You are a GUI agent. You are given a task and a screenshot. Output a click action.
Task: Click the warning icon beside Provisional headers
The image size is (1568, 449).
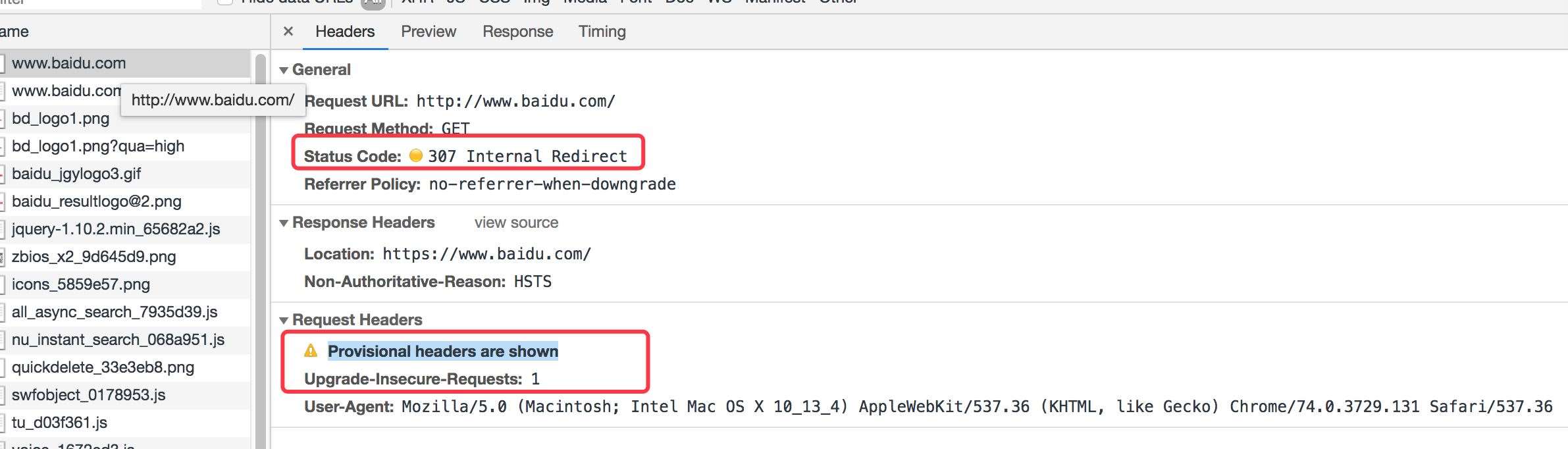click(x=311, y=351)
